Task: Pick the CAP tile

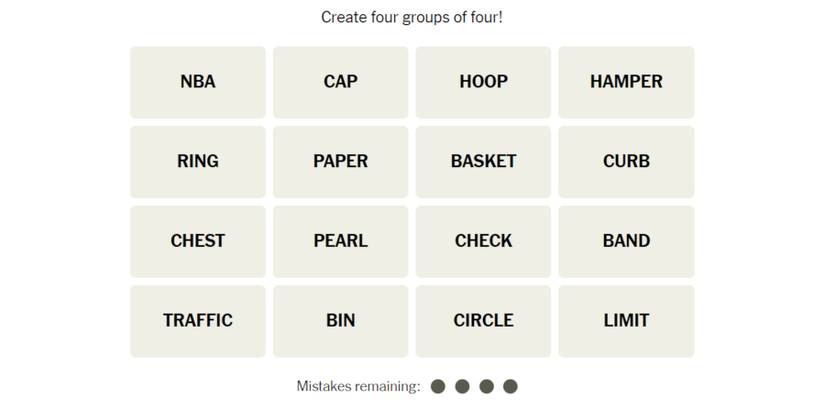Action: coord(340,82)
